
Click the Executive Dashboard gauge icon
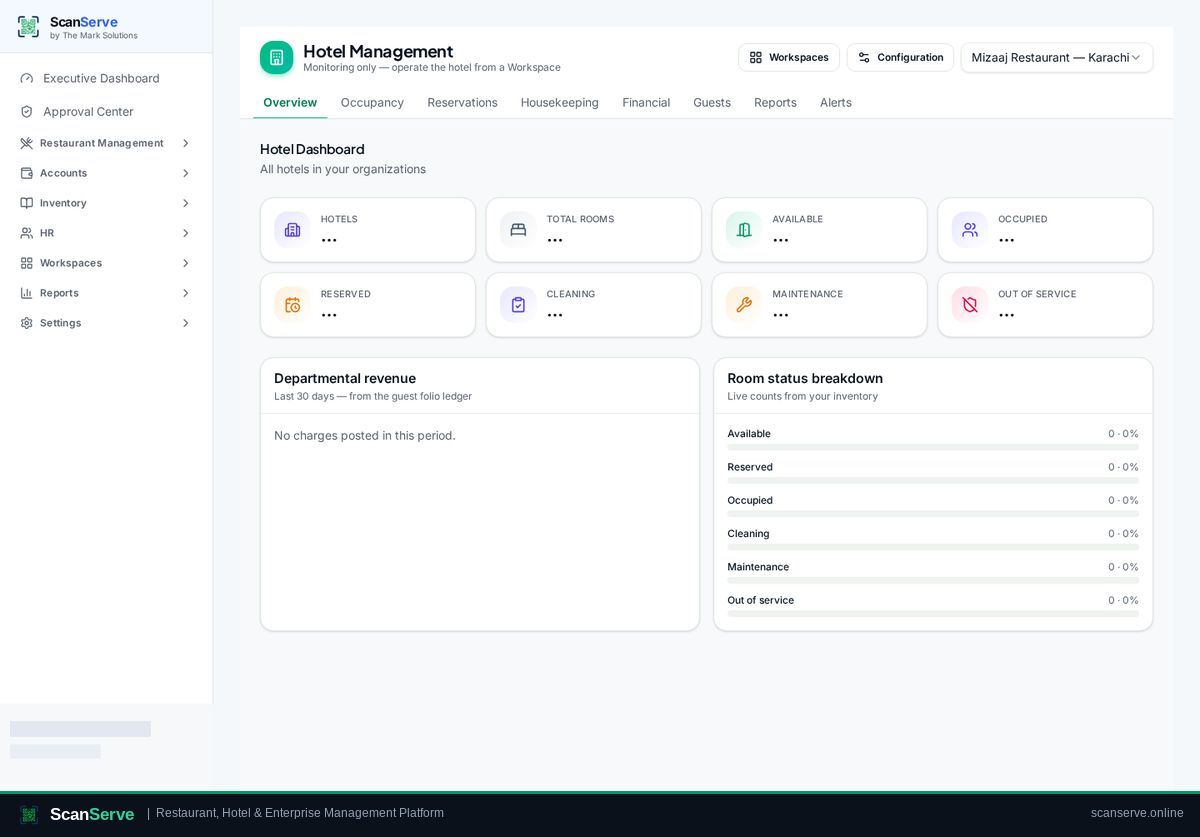pyautogui.click(x=27, y=78)
